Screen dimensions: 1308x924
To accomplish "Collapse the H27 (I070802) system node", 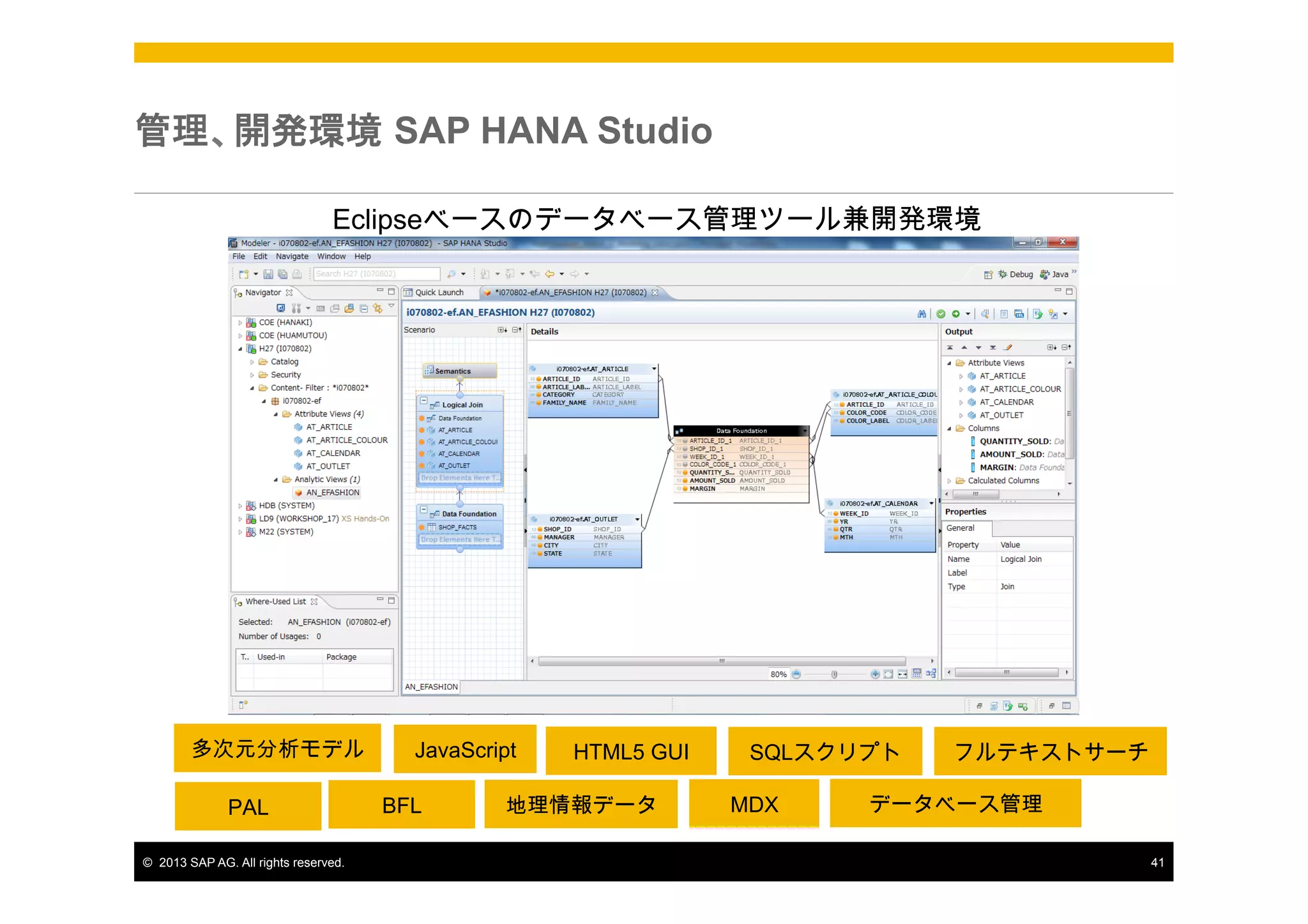I will (x=240, y=349).
